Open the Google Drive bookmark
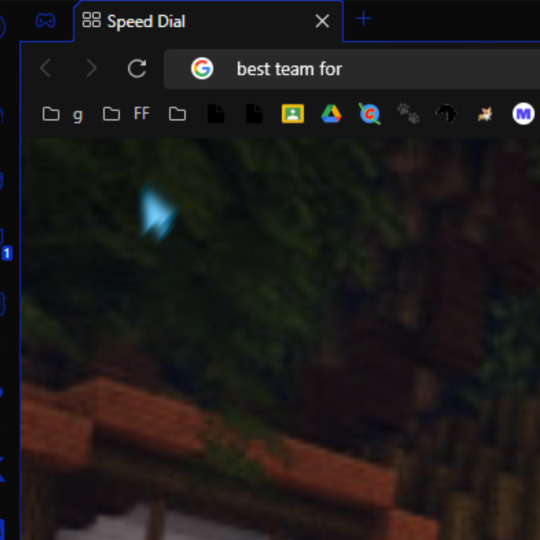540x540 pixels. click(x=331, y=114)
